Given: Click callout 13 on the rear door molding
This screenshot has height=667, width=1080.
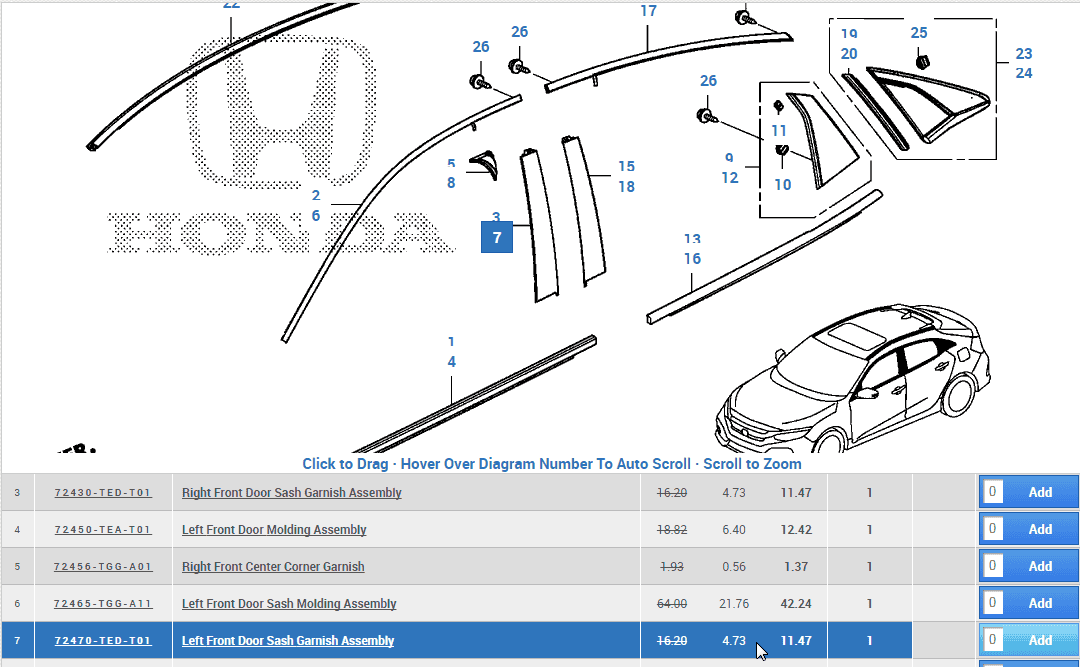Looking at the screenshot, I should tap(691, 239).
